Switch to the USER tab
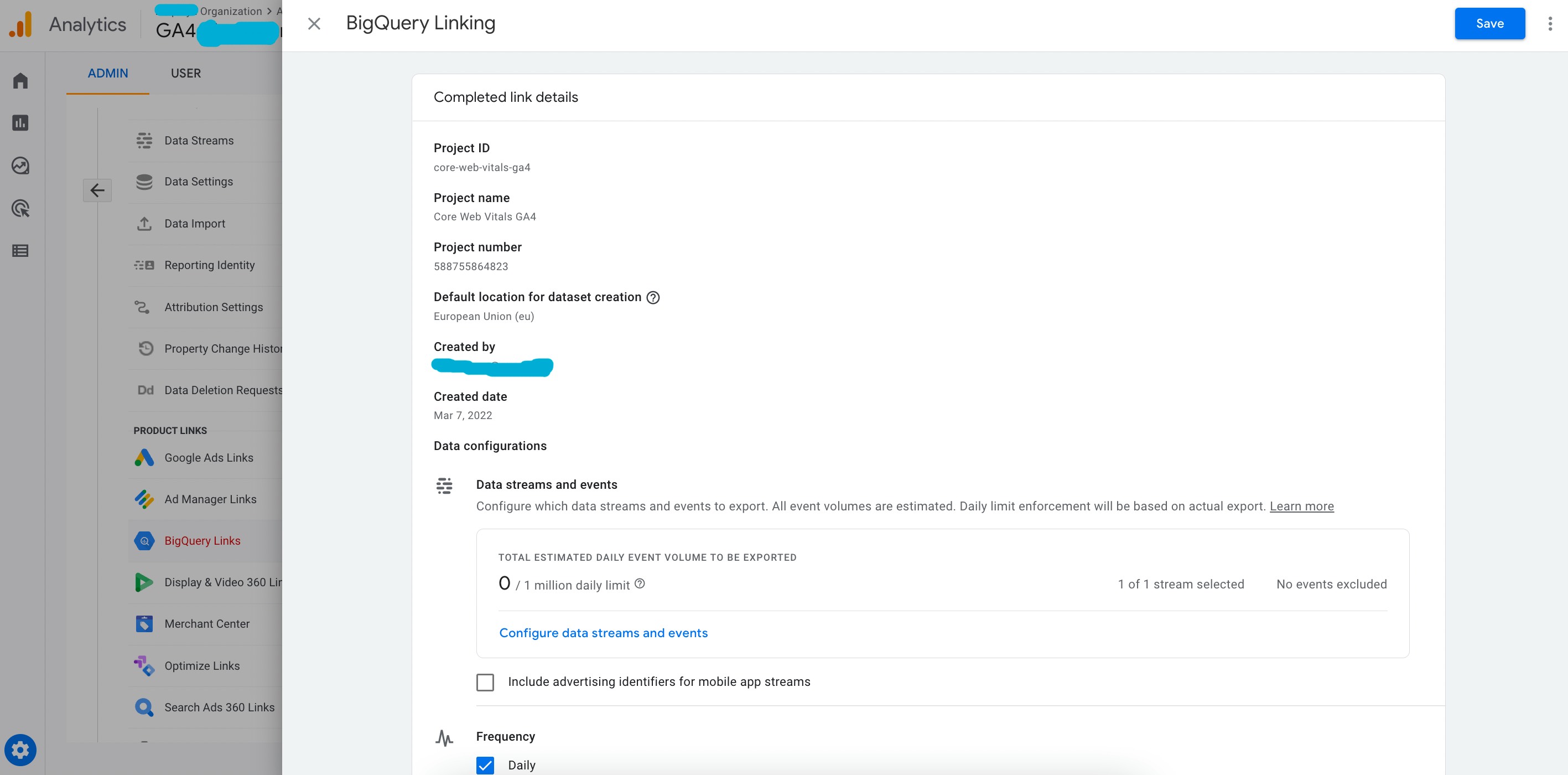Image resolution: width=1568 pixels, height=775 pixels. coord(186,73)
